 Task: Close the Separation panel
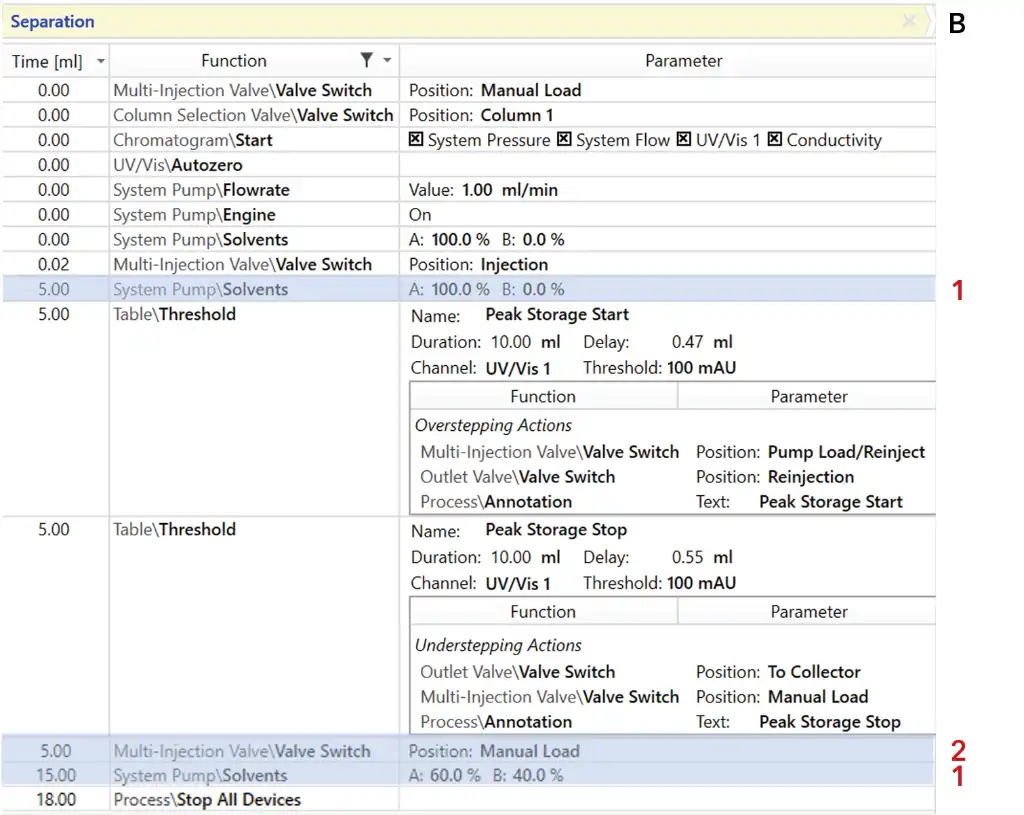click(x=909, y=21)
